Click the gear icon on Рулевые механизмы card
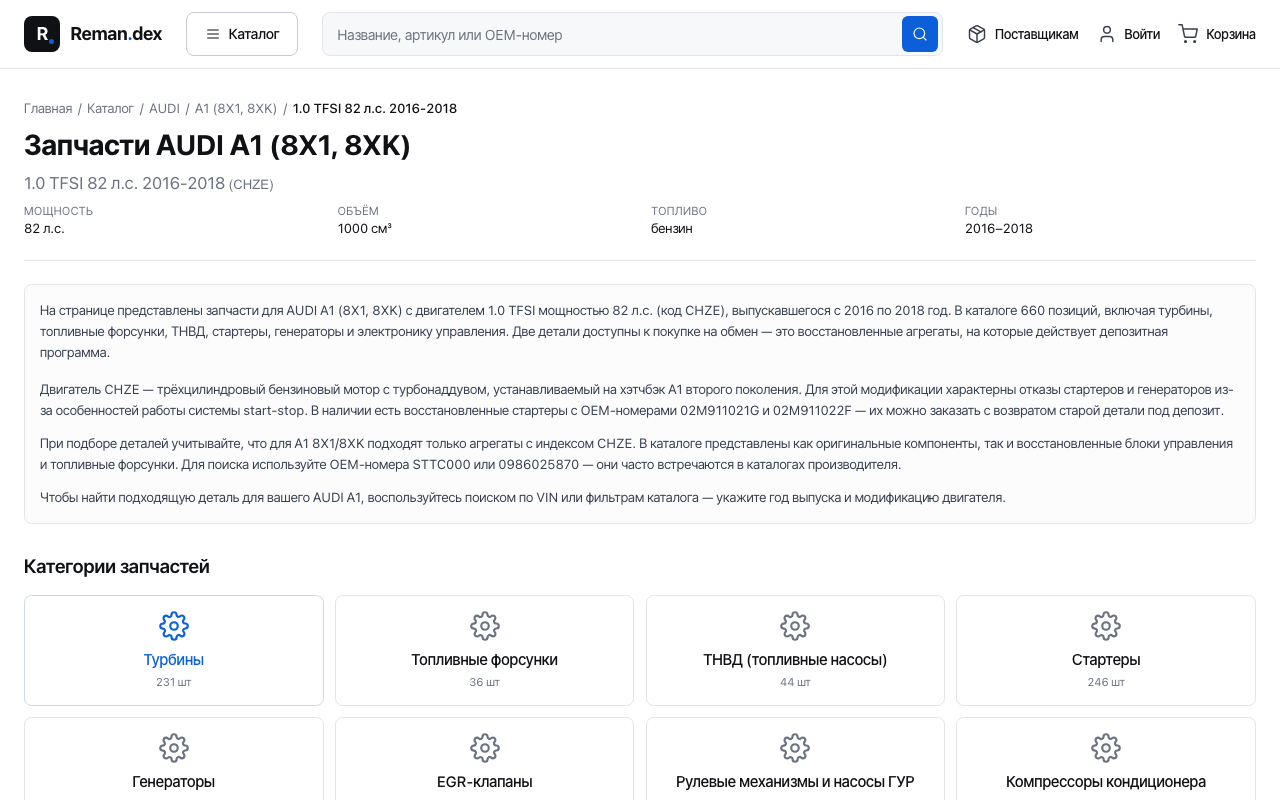Viewport: 1280px width, 800px height. [x=795, y=748]
